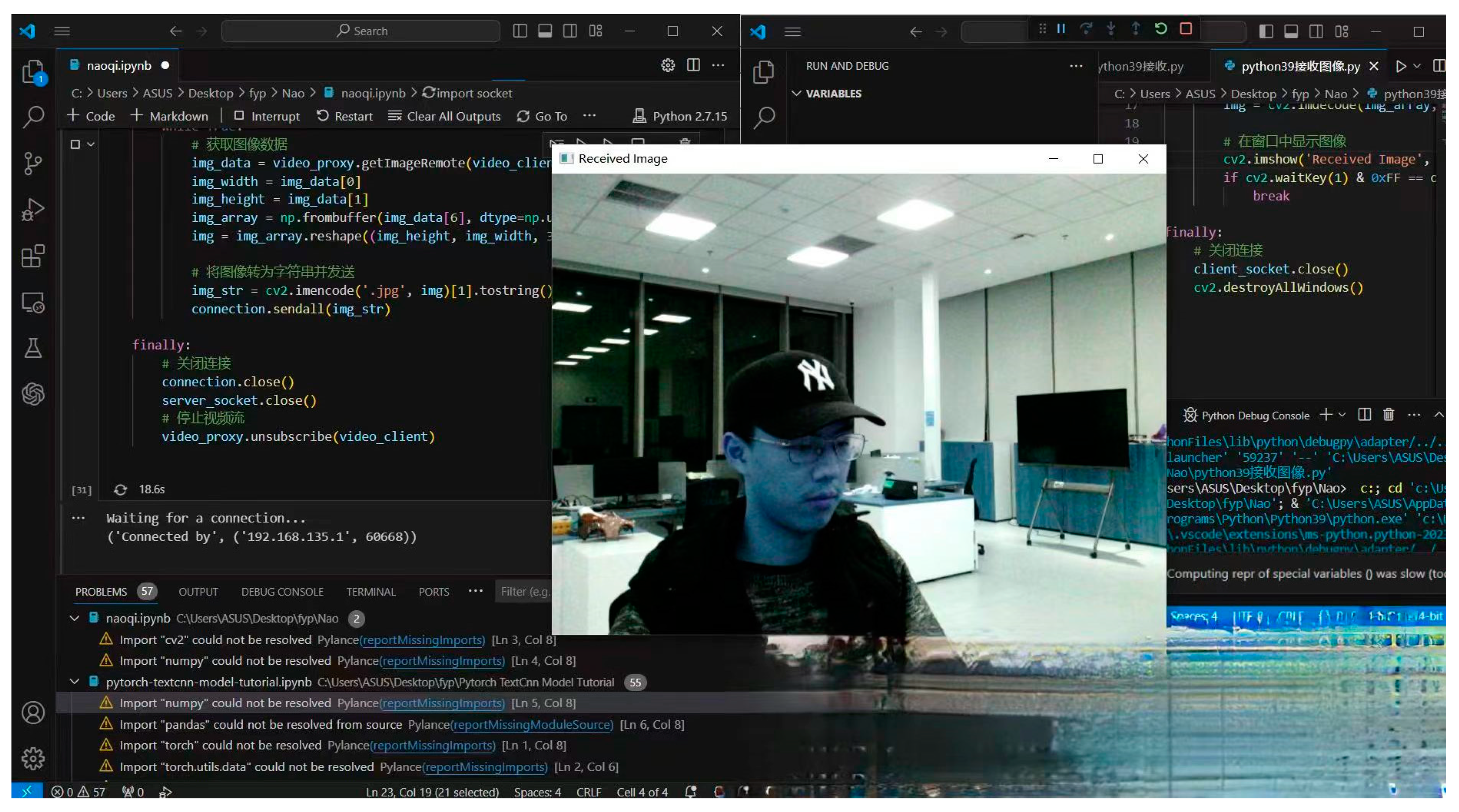Collapse the naoqi.ipynb problems group
Image resolution: width=1459 pixels, height=812 pixels.
coord(74,618)
